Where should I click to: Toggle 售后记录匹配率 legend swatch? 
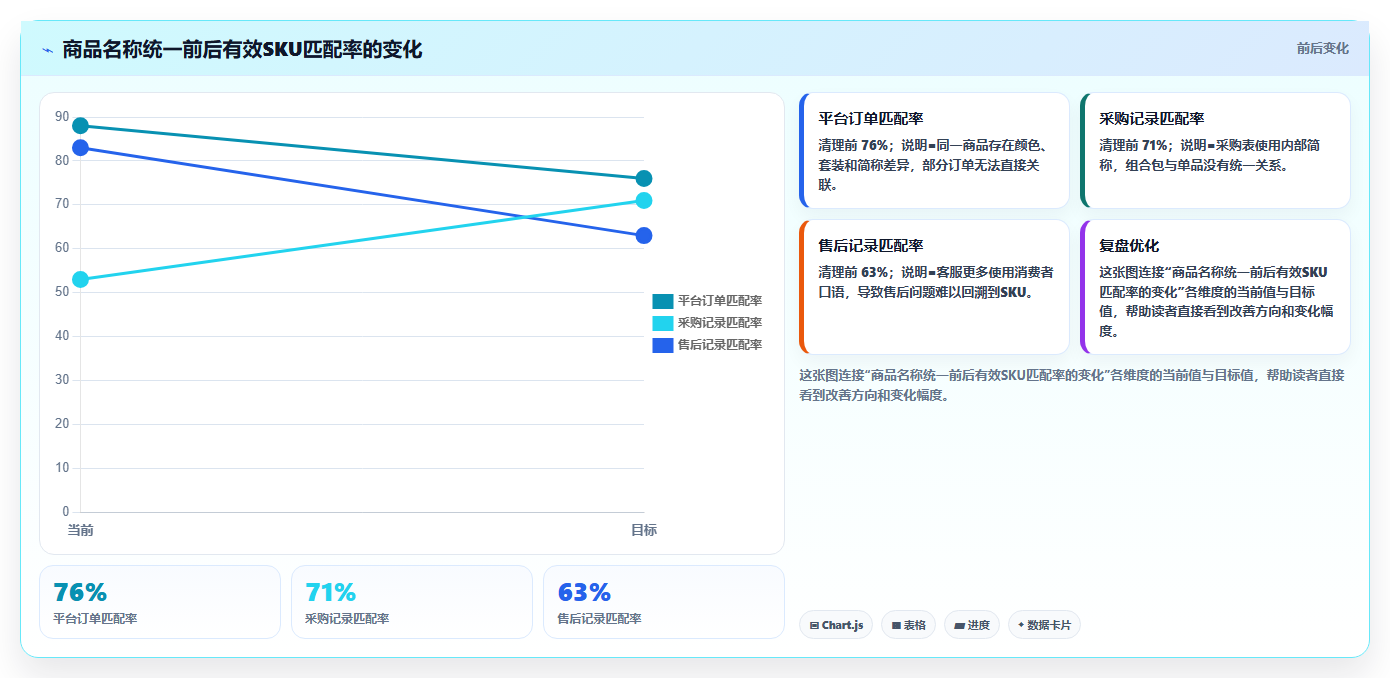point(663,345)
